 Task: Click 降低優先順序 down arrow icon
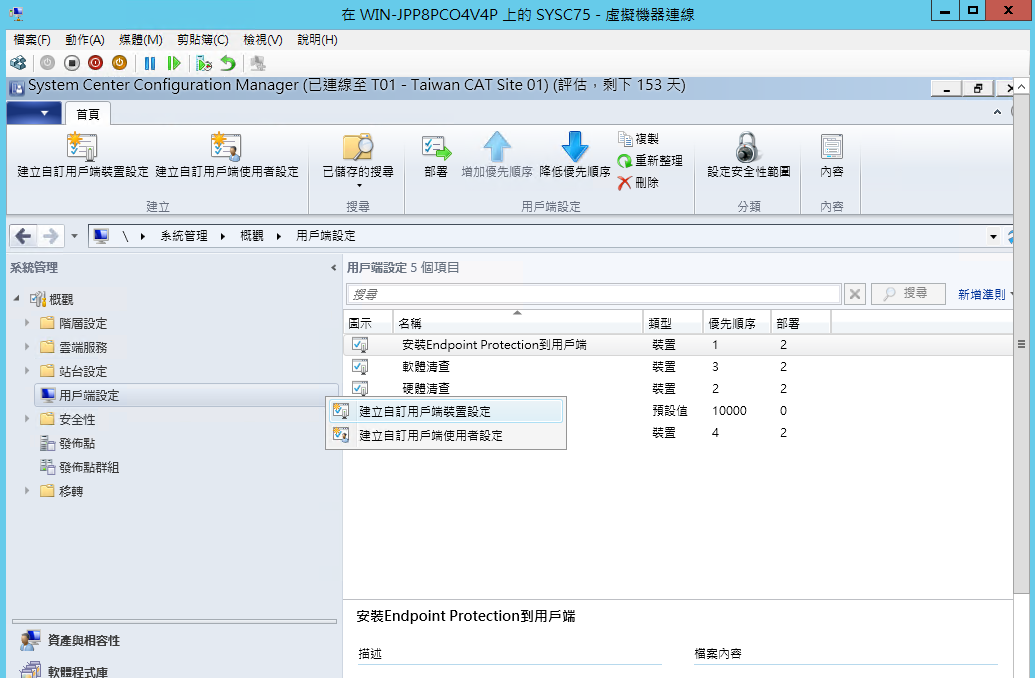coord(574,146)
